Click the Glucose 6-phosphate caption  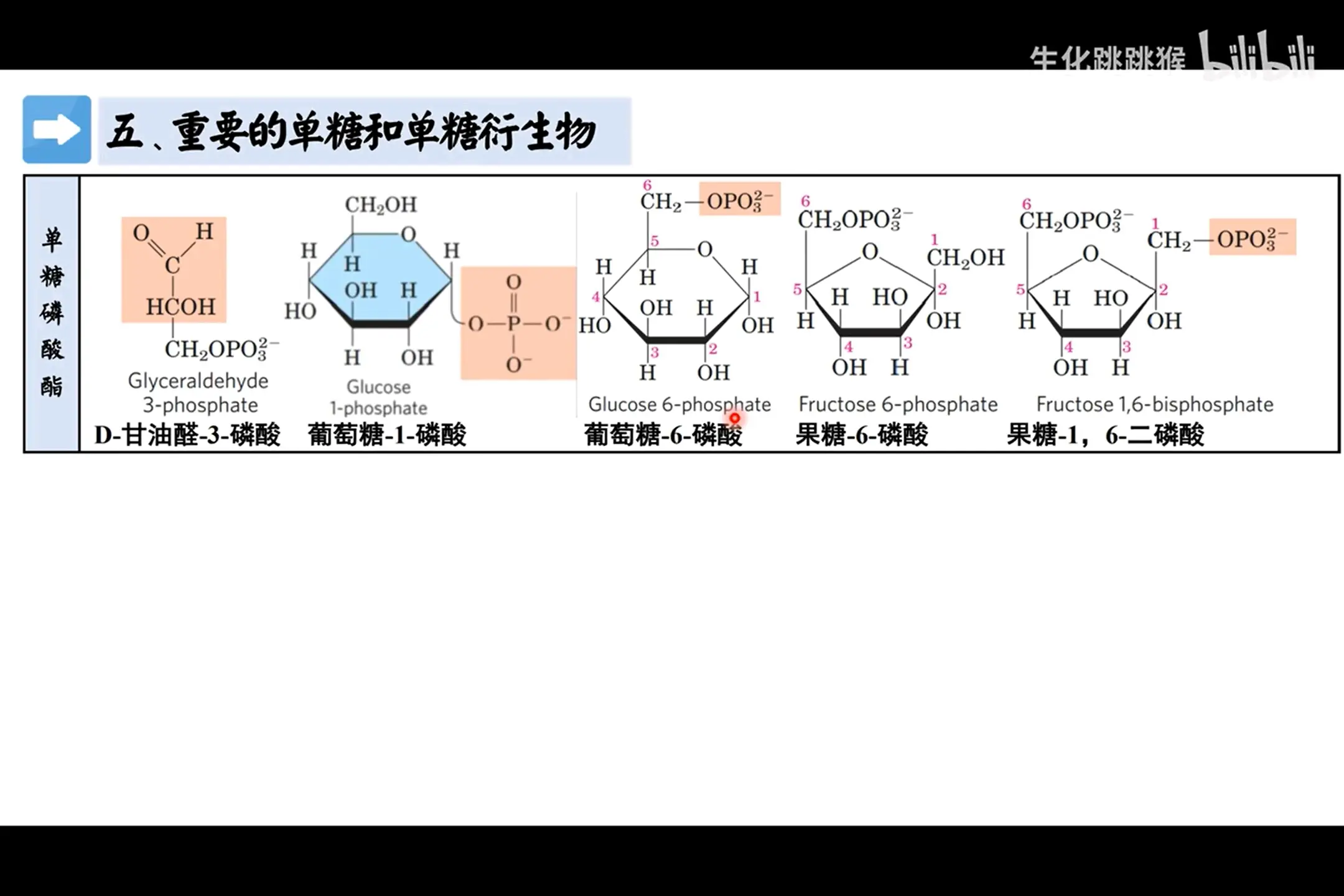(x=679, y=404)
